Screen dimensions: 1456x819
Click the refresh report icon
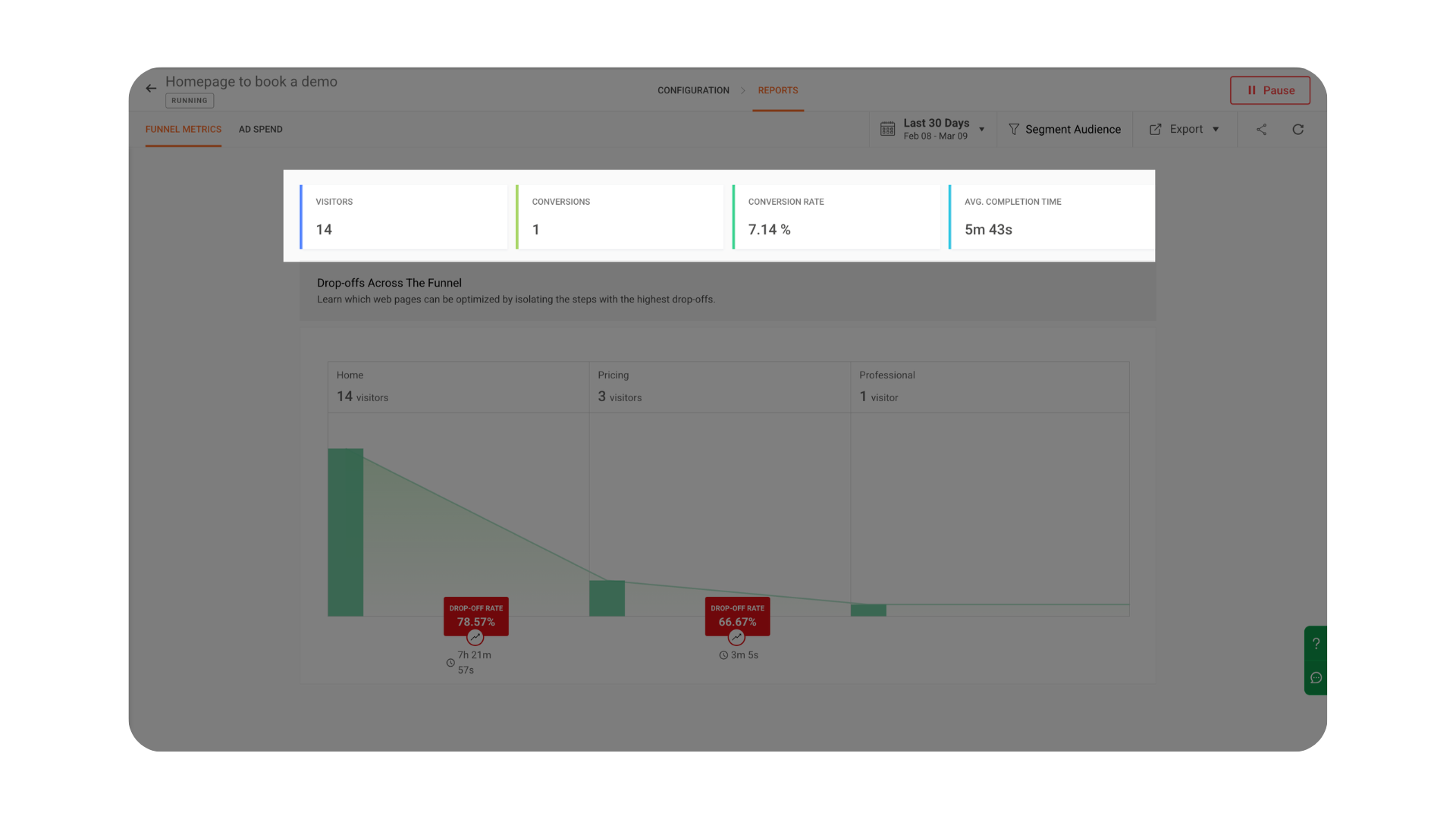1298,130
